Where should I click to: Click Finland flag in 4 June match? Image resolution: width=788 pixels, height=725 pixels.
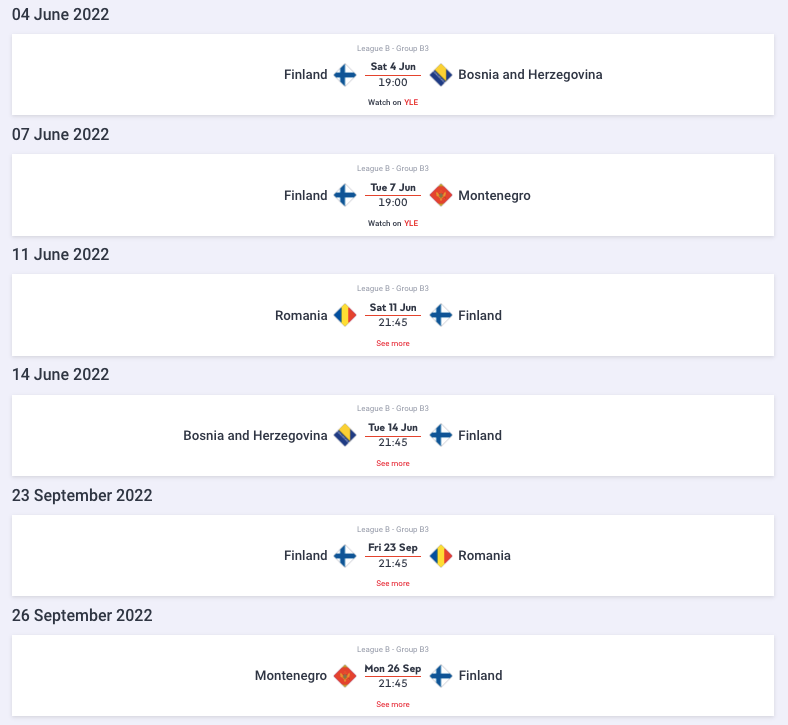click(x=345, y=75)
